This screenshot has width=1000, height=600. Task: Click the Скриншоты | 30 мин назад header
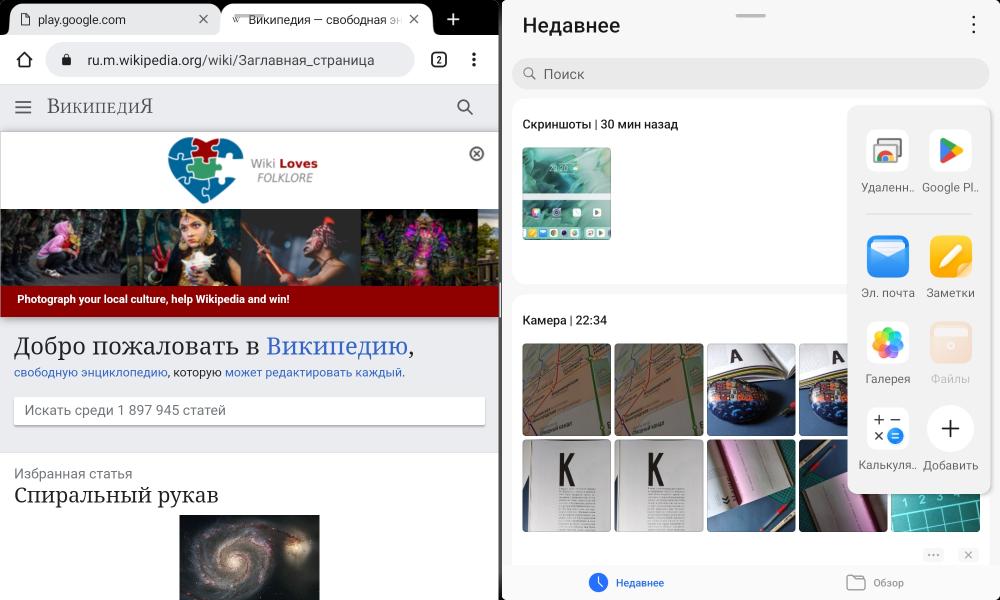(600, 124)
